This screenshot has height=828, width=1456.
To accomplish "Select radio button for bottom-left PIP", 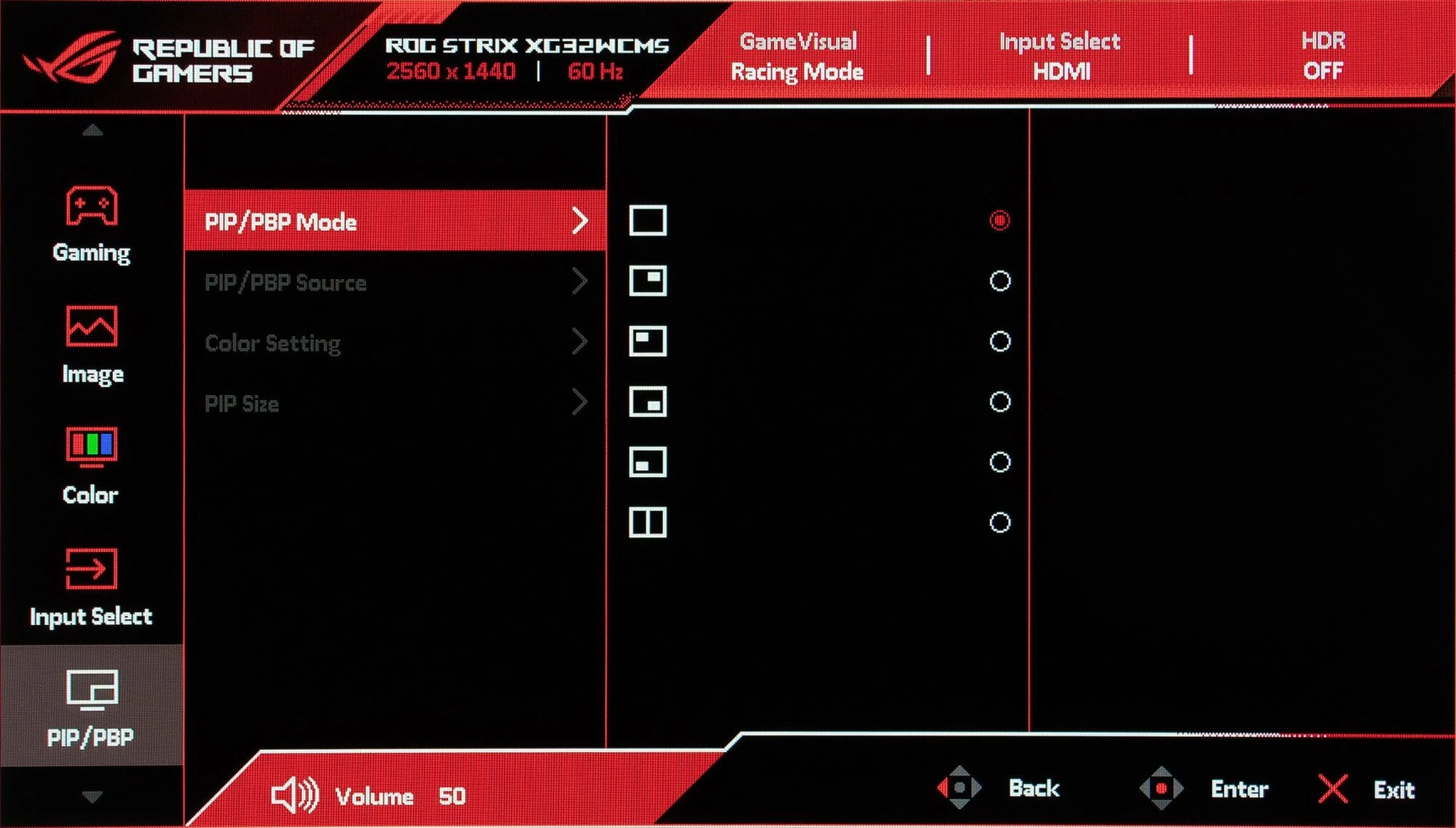I will point(999,462).
